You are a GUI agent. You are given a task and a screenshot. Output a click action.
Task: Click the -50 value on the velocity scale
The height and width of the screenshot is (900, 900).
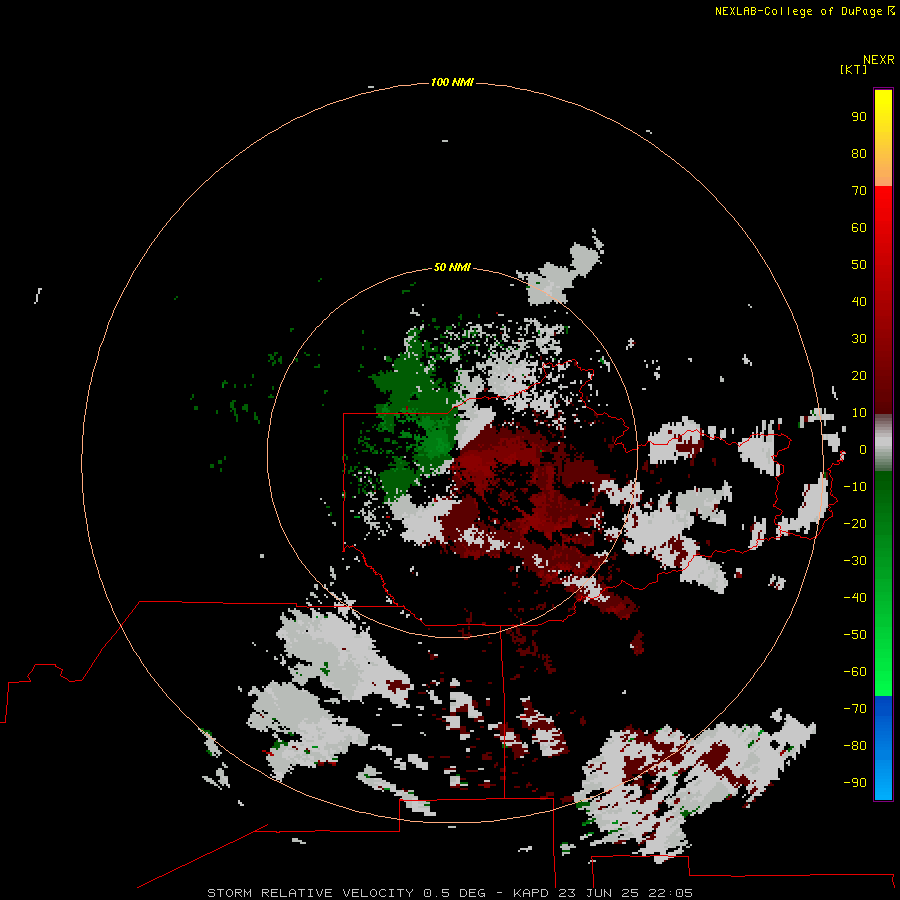tap(855, 635)
